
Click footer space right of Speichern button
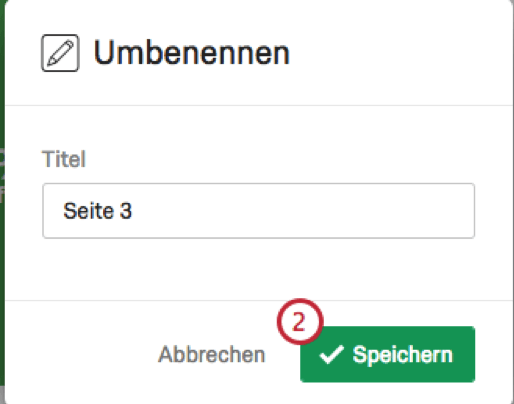pyautogui.click(x=493, y=354)
